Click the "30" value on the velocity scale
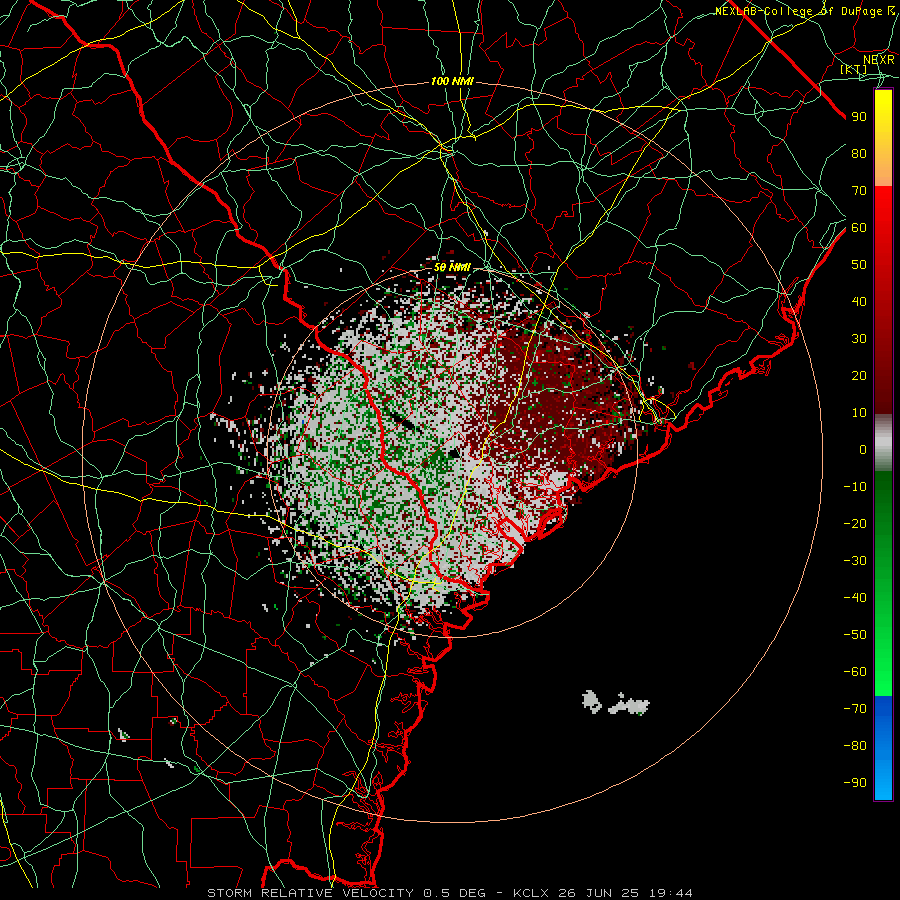900x900 pixels. [x=859, y=339]
